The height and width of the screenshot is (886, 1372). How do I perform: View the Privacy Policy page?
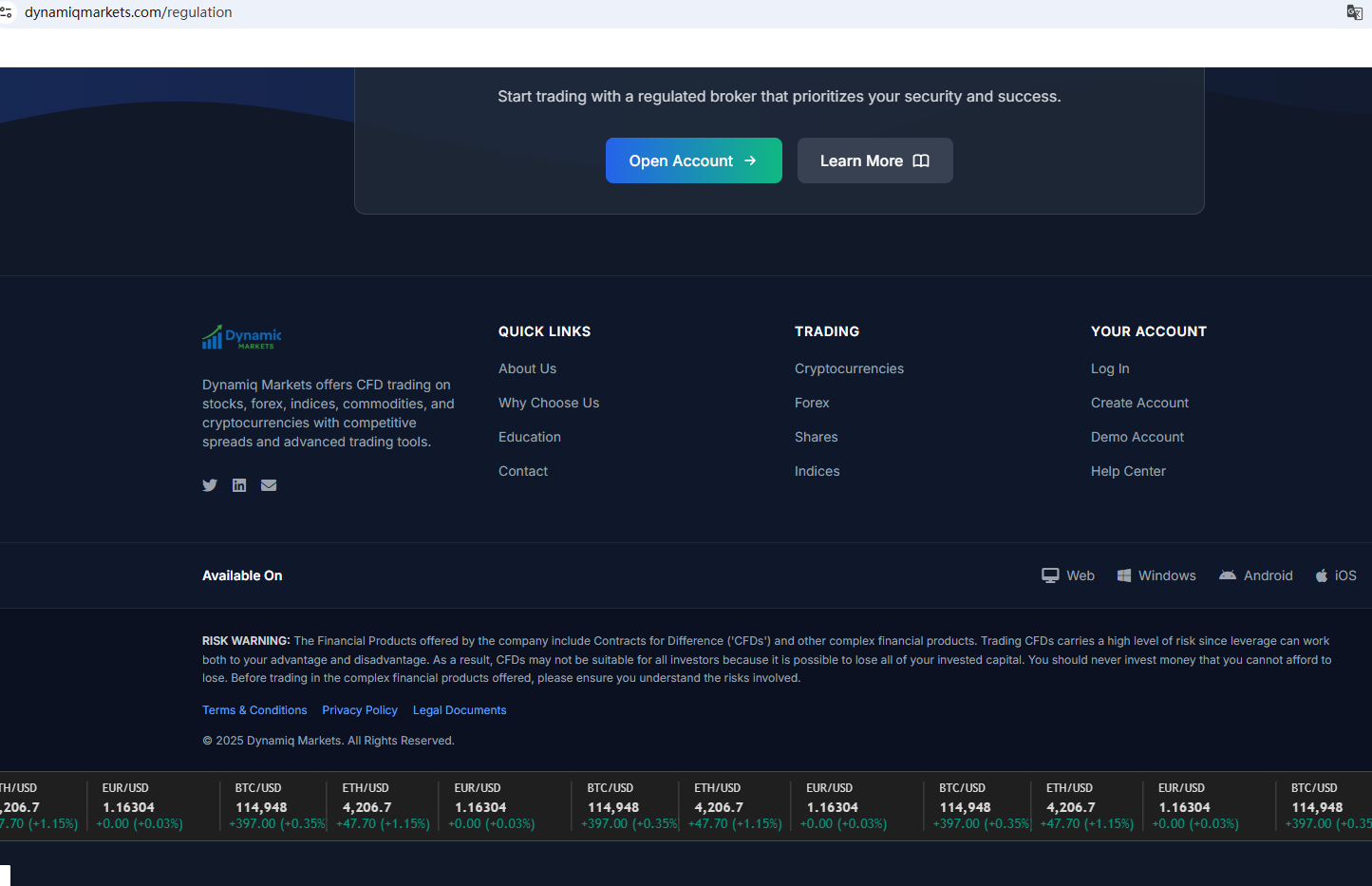pyautogui.click(x=360, y=710)
